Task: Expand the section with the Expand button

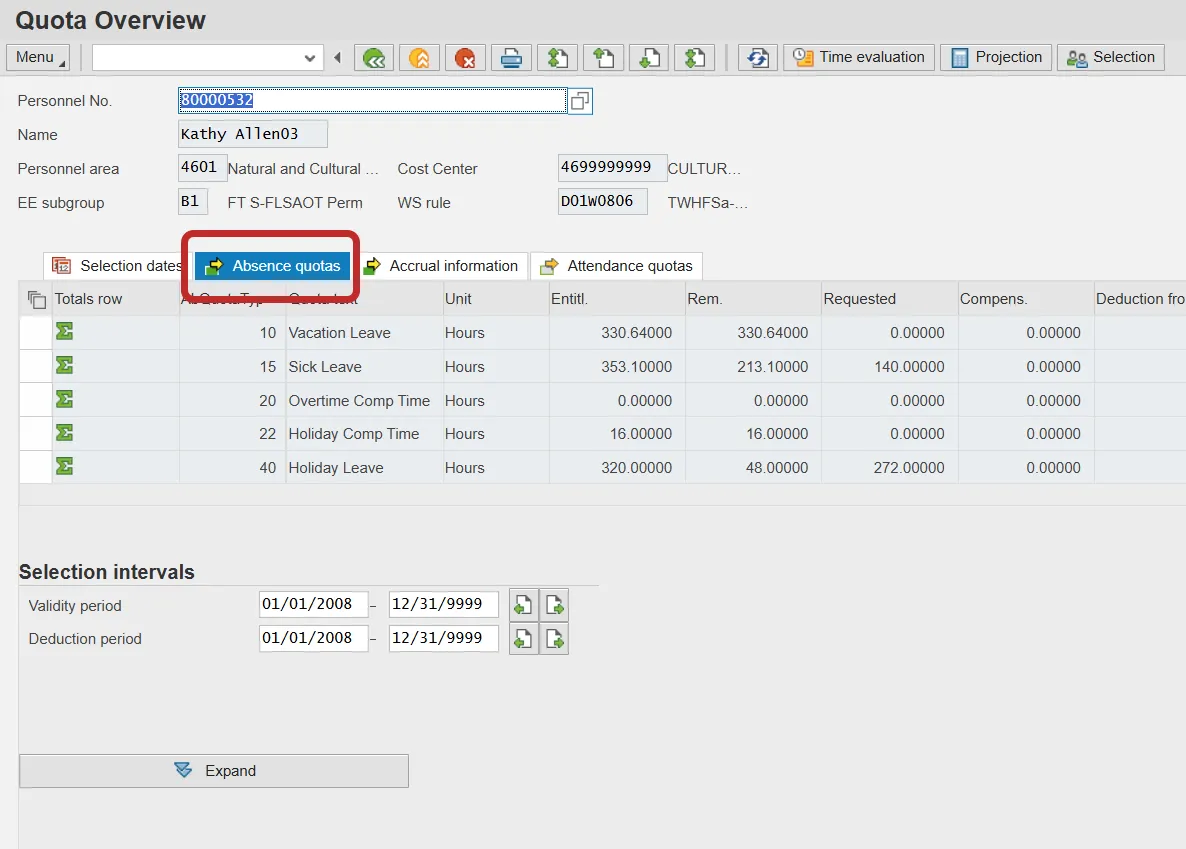Action: tap(214, 771)
